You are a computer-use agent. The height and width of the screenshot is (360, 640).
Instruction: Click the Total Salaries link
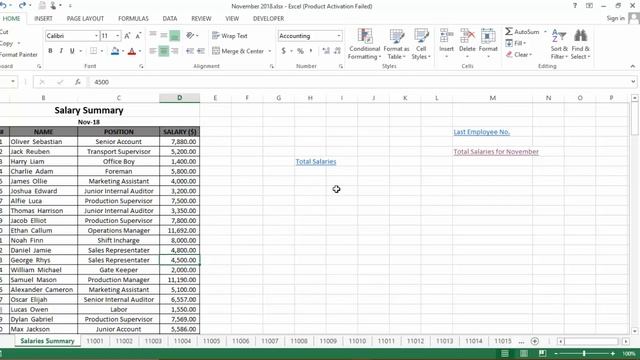point(316,162)
